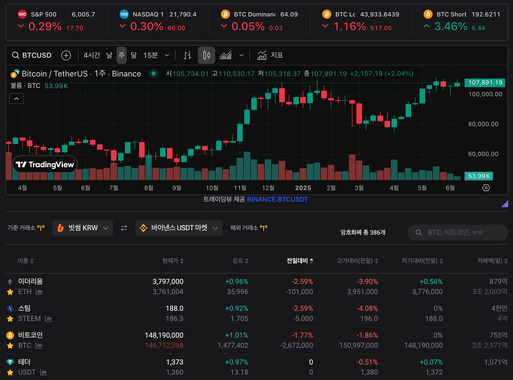Open the BINANCE:BTCUSDT link
Screen dimensions: 513x380
(x=277, y=199)
